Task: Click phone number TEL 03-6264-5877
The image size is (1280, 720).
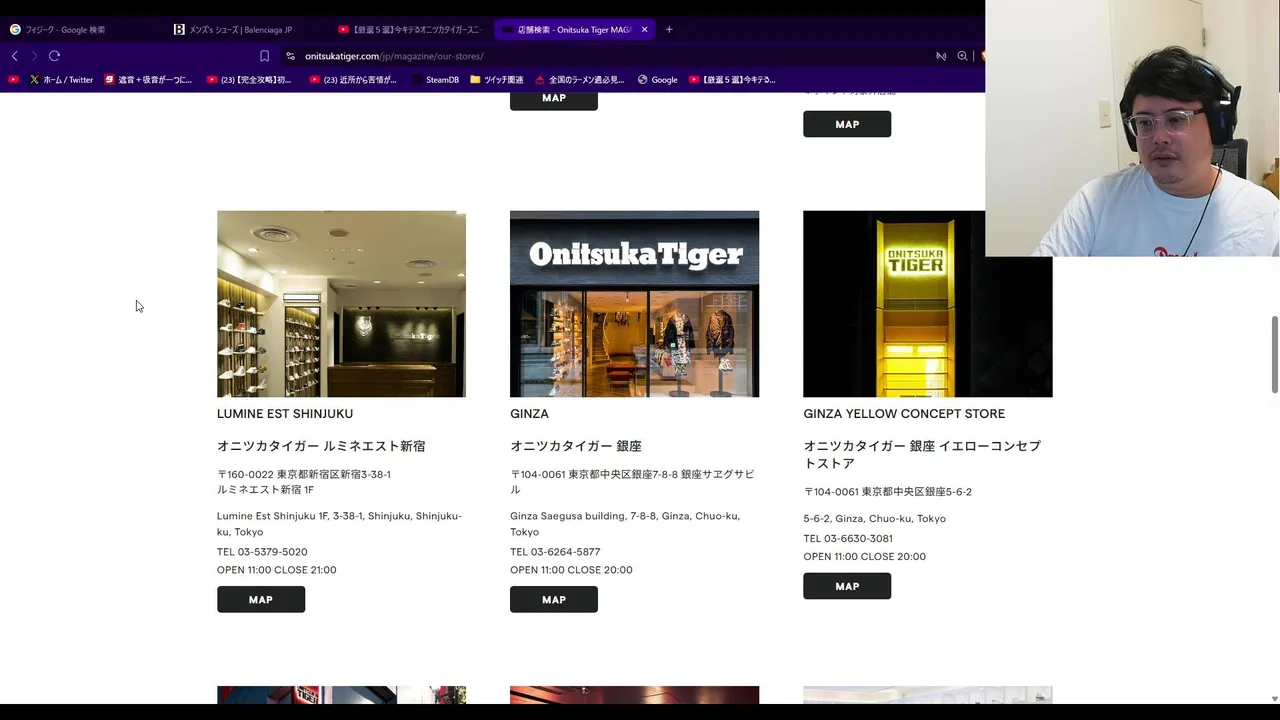Action: [x=555, y=552]
